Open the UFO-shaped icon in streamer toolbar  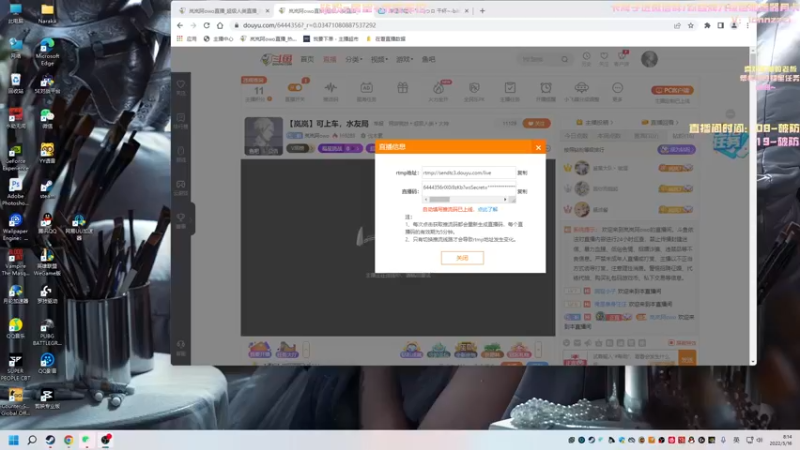coord(582,88)
